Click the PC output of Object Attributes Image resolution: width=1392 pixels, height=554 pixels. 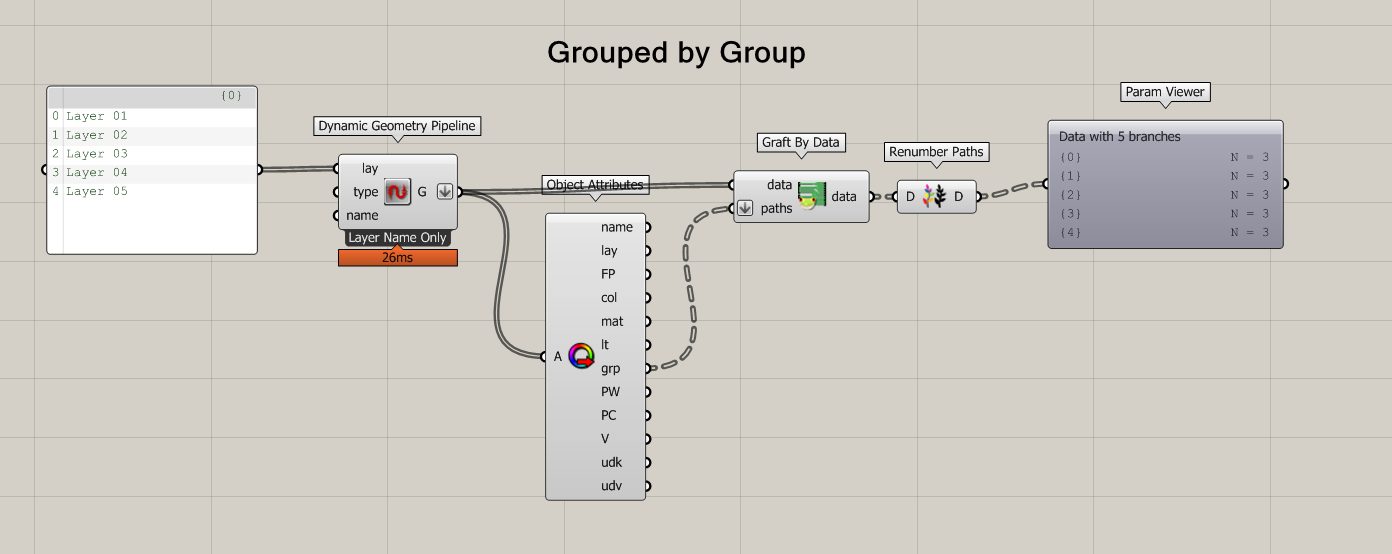coord(609,415)
